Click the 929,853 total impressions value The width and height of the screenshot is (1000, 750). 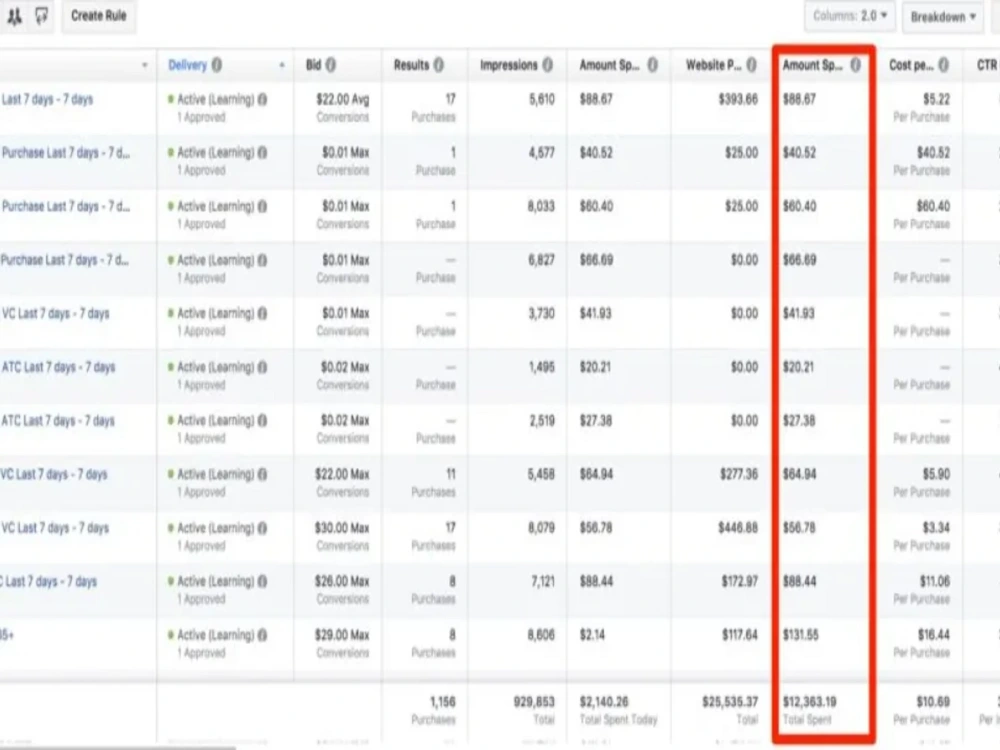pyautogui.click(x=534, y=702)
